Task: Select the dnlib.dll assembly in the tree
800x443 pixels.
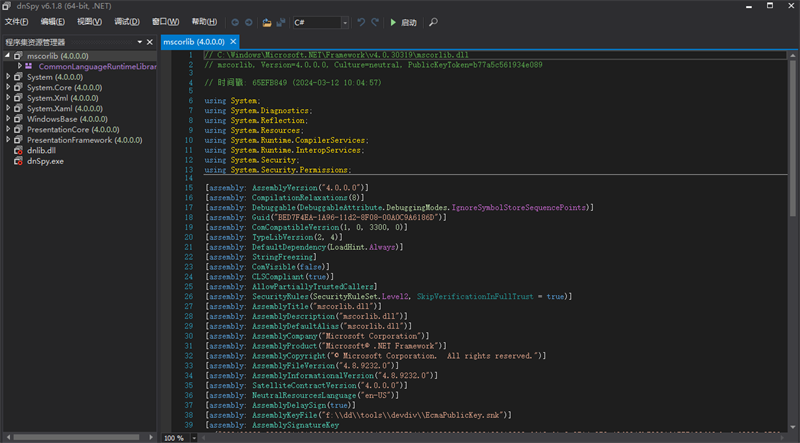Action: (x=43, y=150)
